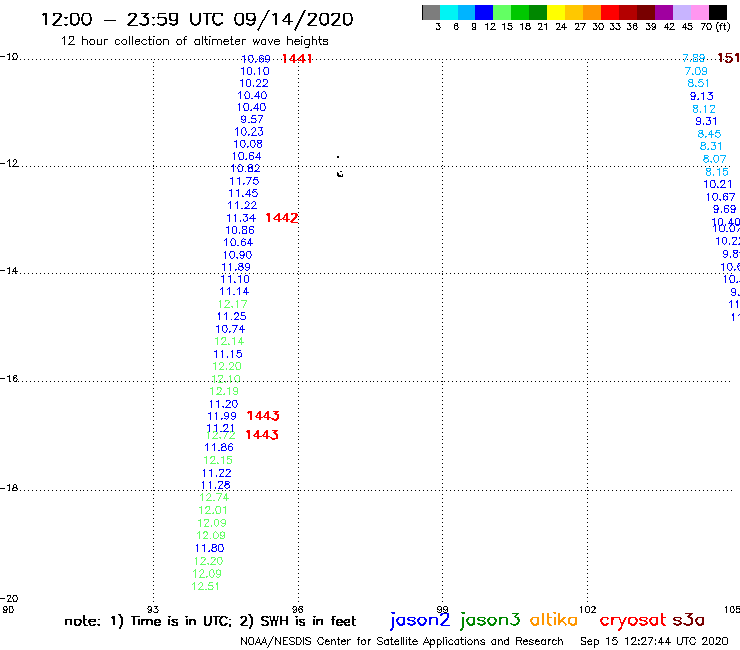The width and height of the screenshot is (740, 650).
Task: Click the green 12.01 wave height value
Action: pos(213,510)
